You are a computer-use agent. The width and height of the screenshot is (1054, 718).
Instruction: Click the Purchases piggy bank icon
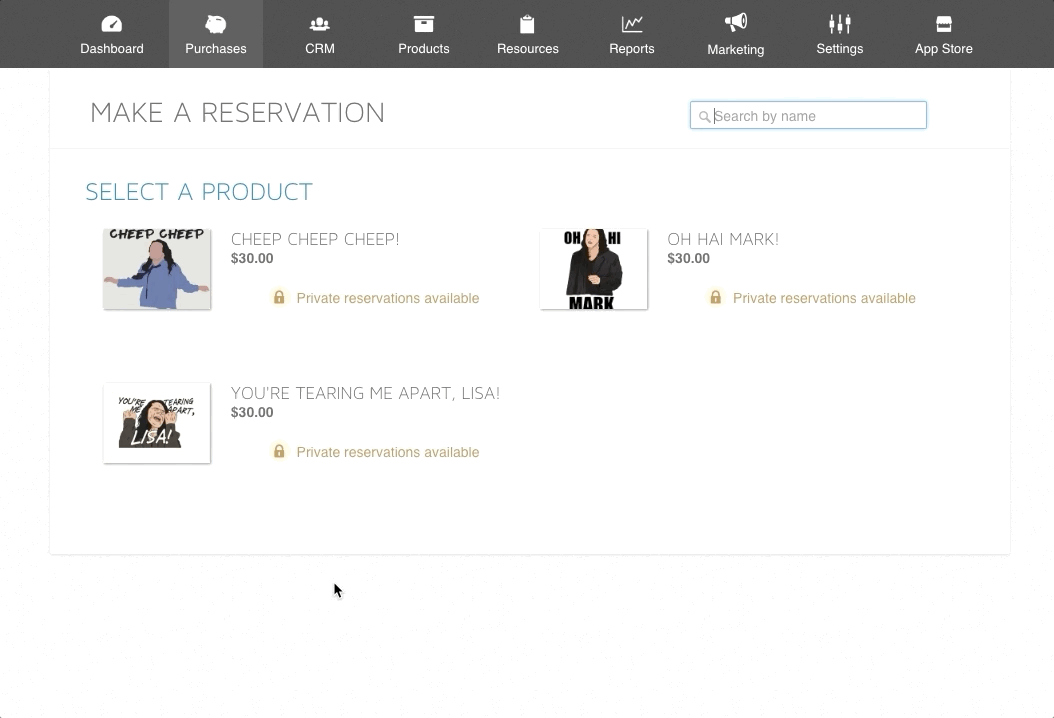tap(216, 24)
